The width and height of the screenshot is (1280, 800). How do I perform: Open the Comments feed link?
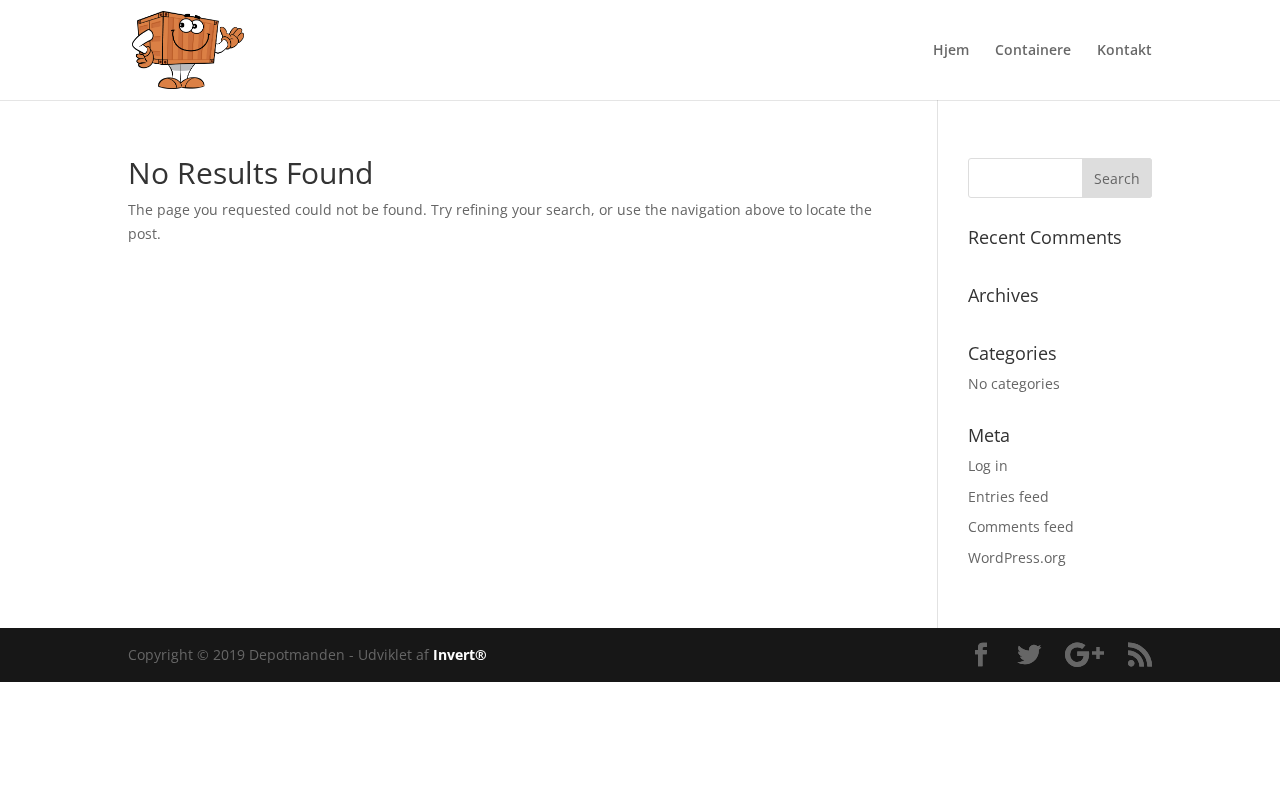tap(1021, 527)
